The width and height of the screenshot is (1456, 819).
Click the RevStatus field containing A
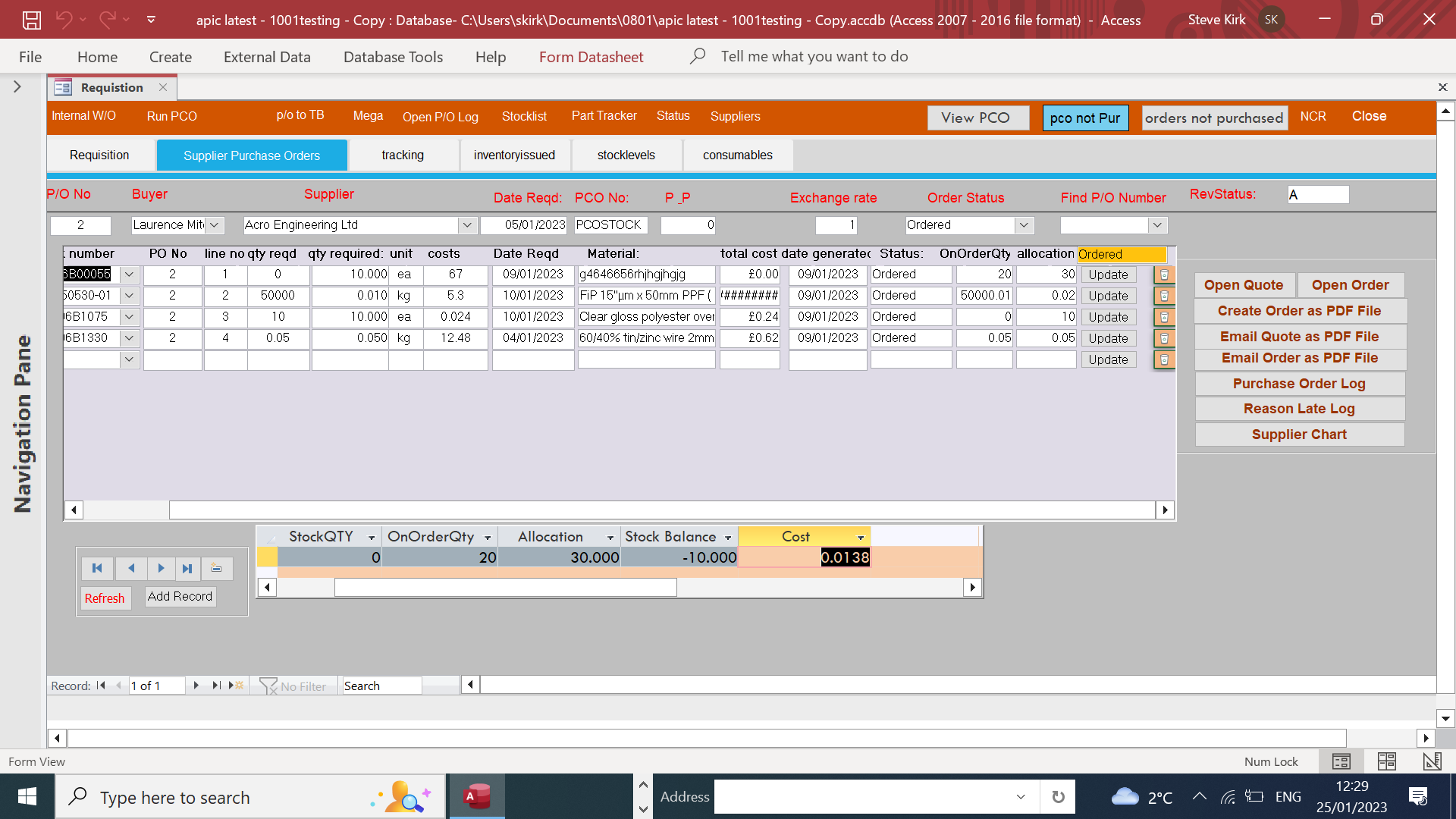[1319, 195]
